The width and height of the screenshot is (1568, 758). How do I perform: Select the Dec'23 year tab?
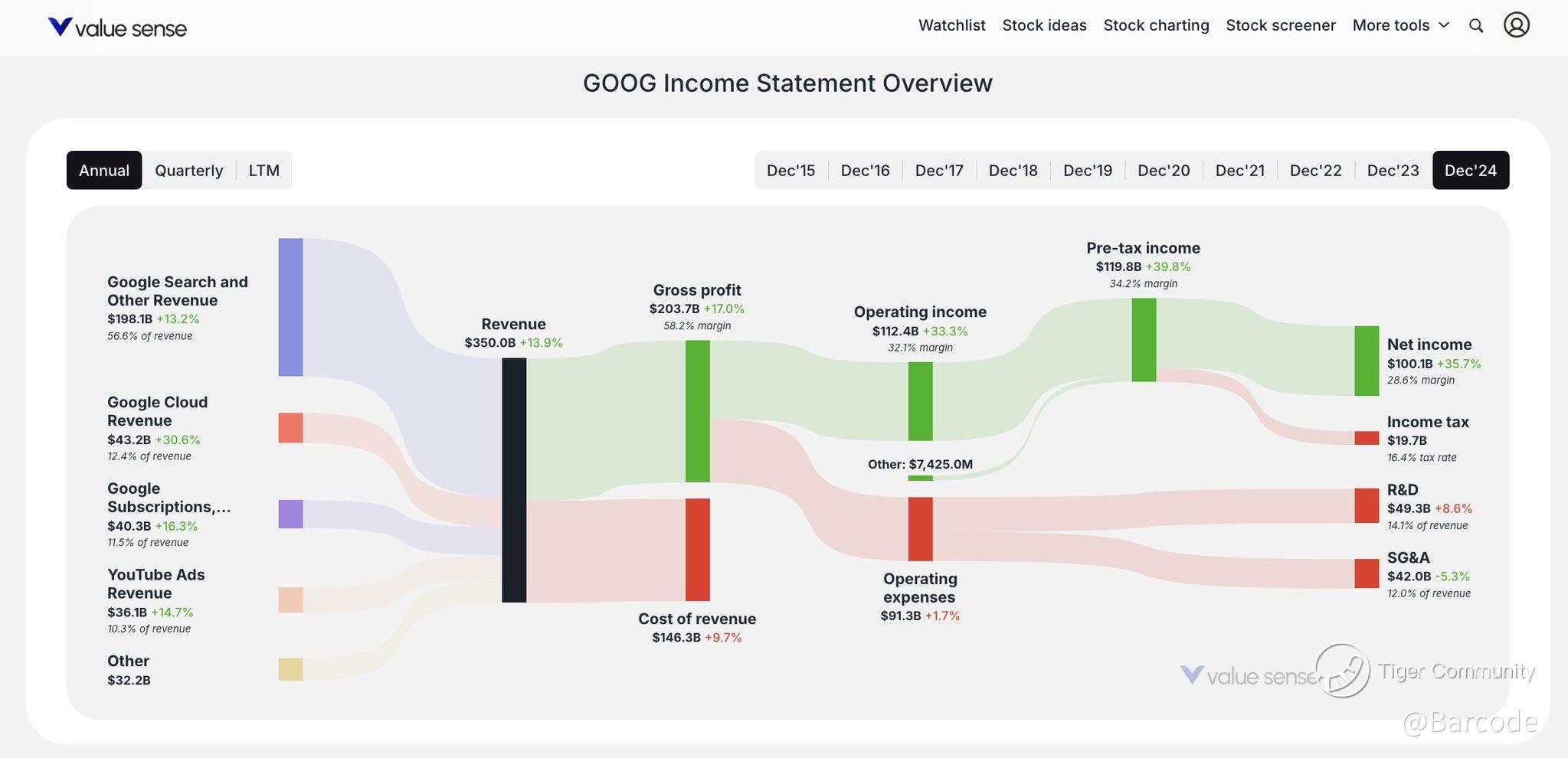[x=1393, y=170]
